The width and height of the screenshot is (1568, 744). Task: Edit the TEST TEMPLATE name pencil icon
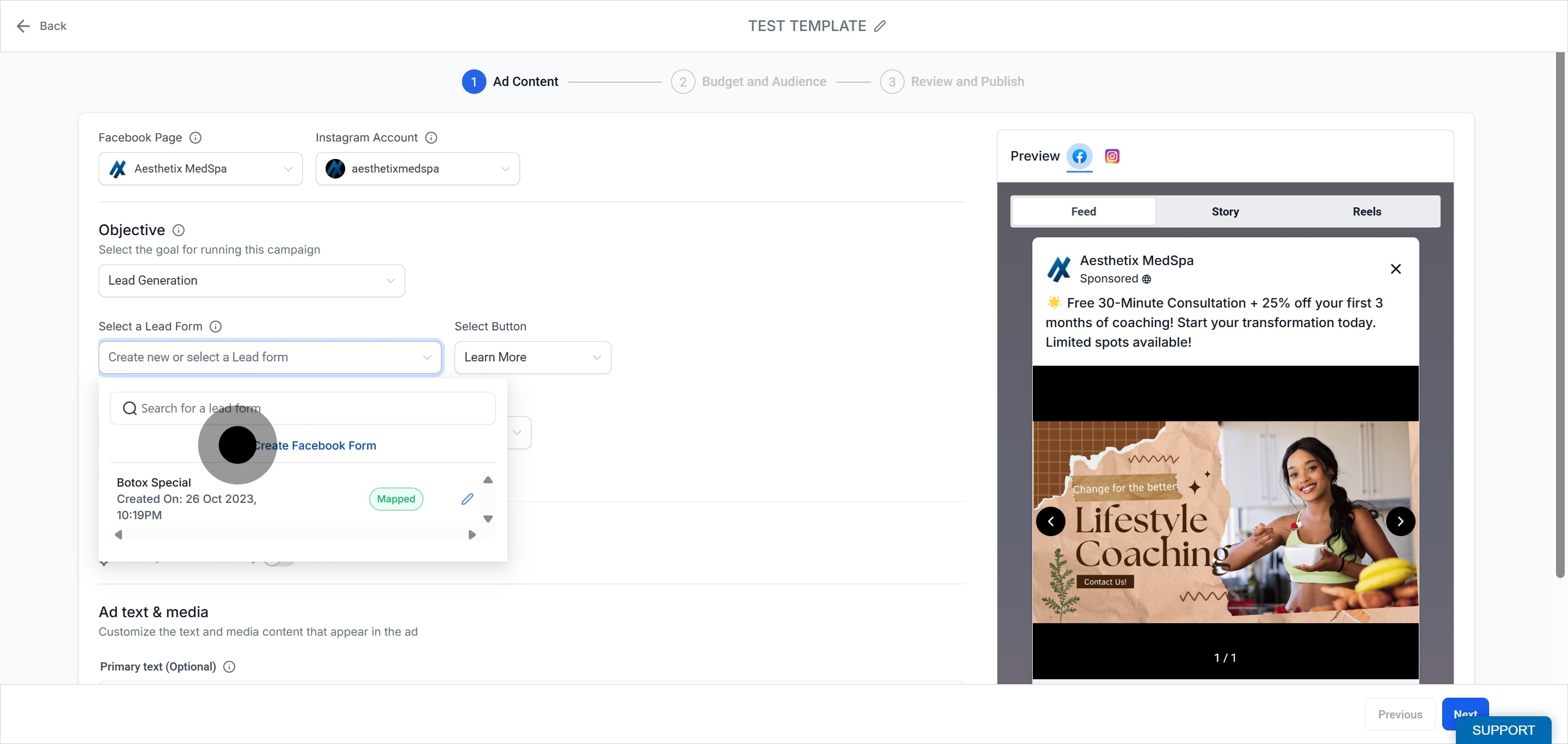tap(880, 26)
